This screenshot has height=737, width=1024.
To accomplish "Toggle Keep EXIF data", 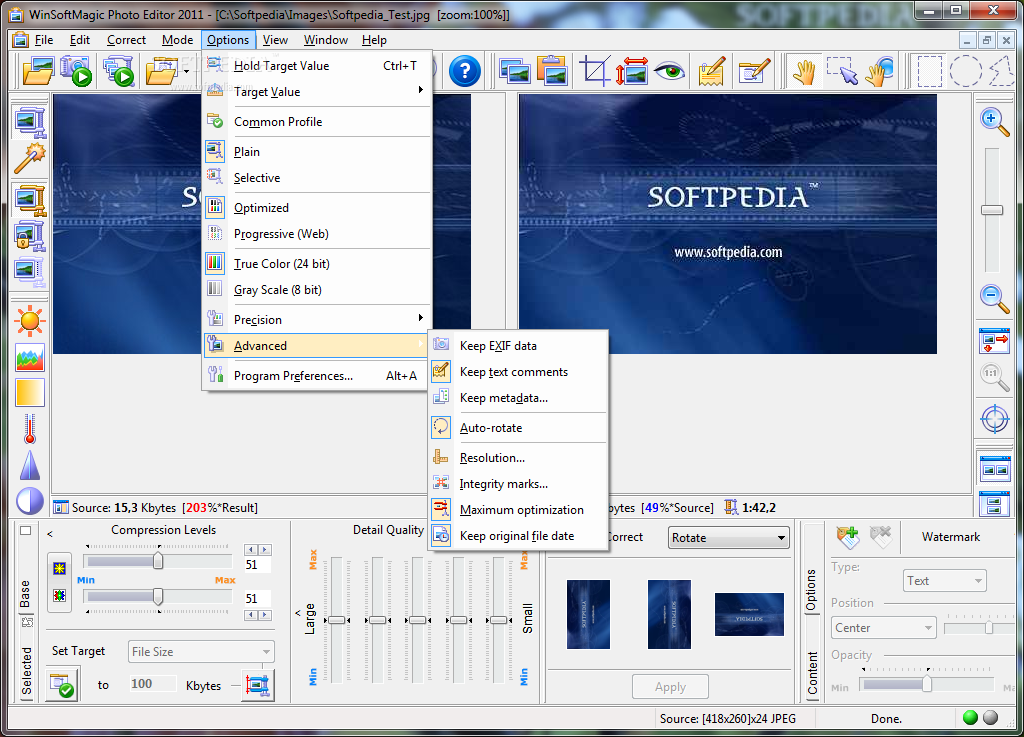I will tap(519, 346).
